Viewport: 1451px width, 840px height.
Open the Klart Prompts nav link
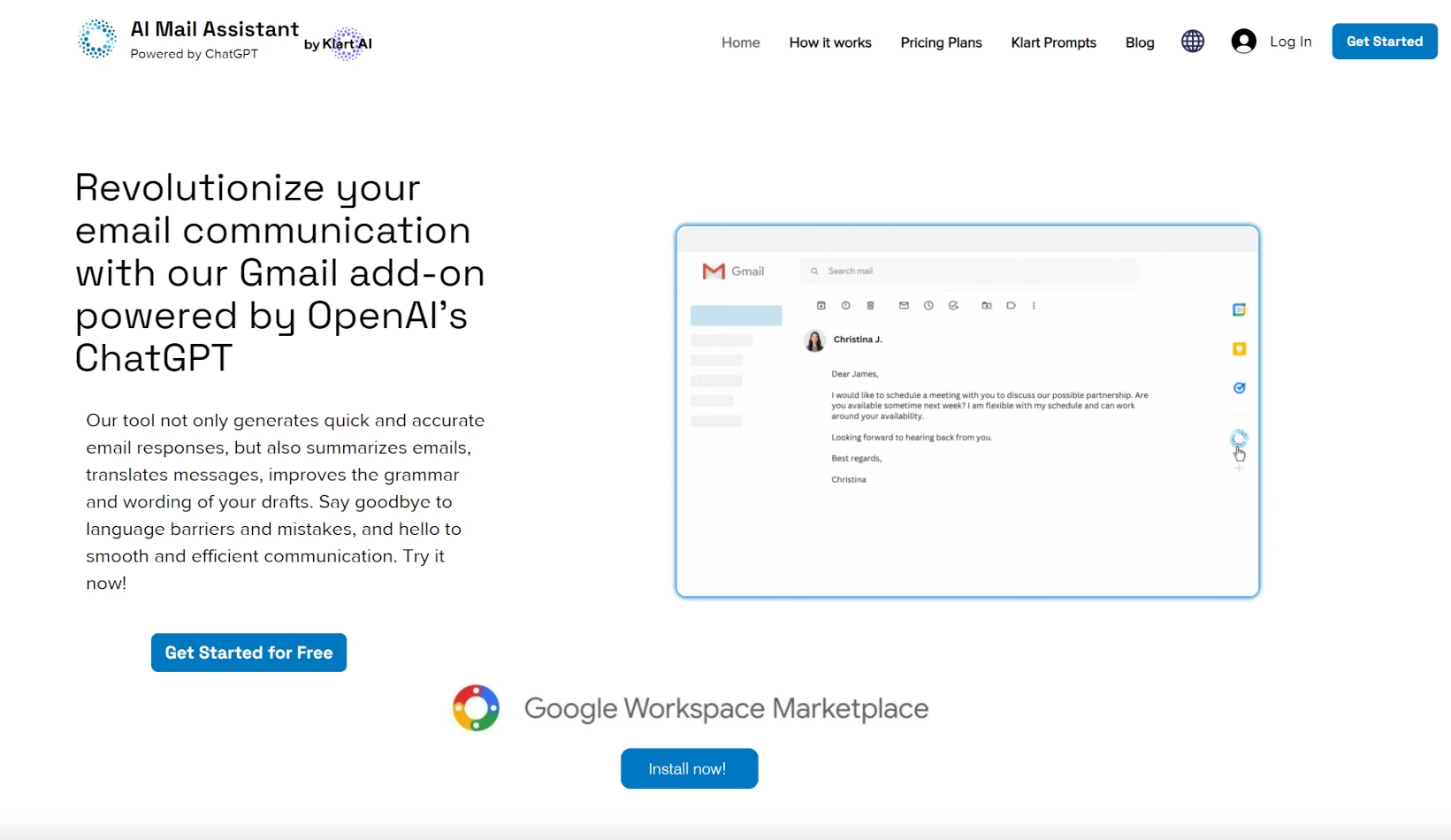[x=1053, y=42]
